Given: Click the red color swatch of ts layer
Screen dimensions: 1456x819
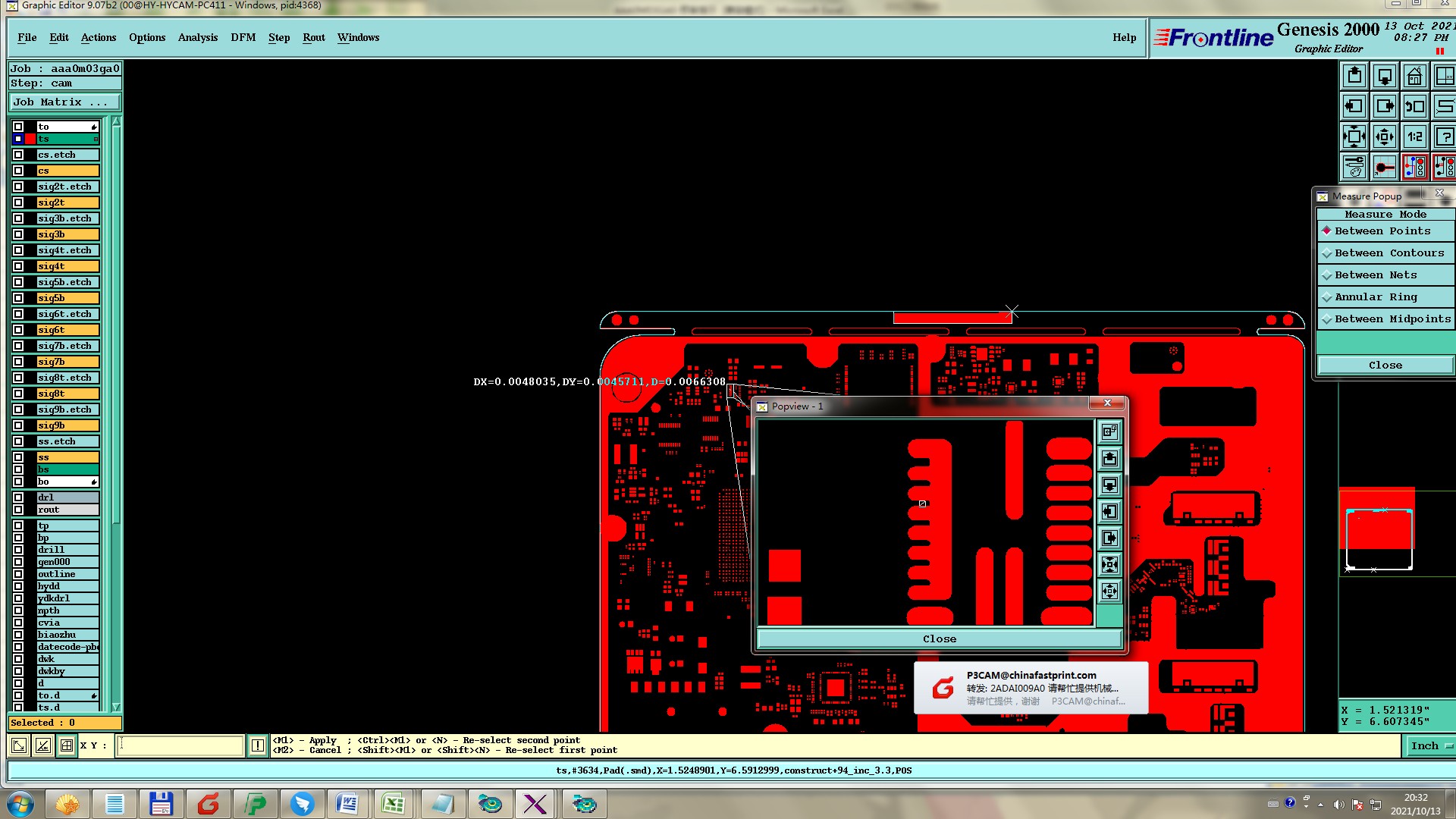Looking at the screenshot, I should pos(30,139).
